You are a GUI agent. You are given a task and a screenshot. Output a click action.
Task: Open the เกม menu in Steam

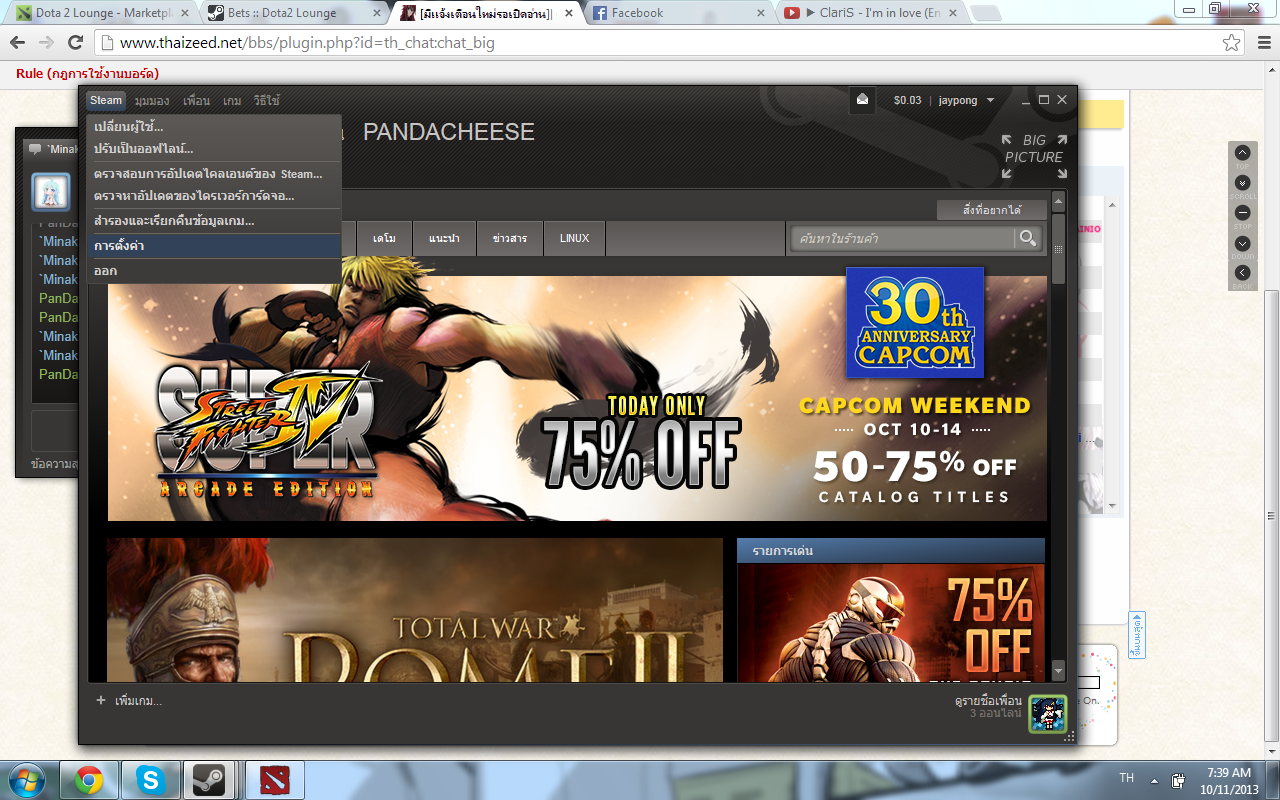click(x=232, y=101)
